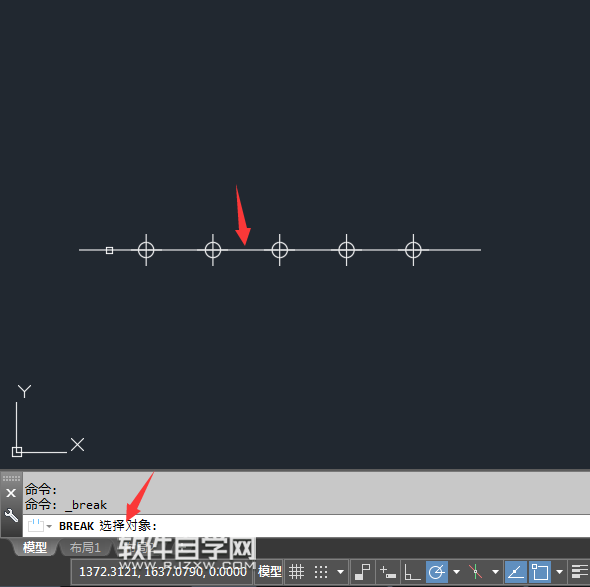Click the 模型 status bar button
590x587 pixels.
click(x=269, y=572)
